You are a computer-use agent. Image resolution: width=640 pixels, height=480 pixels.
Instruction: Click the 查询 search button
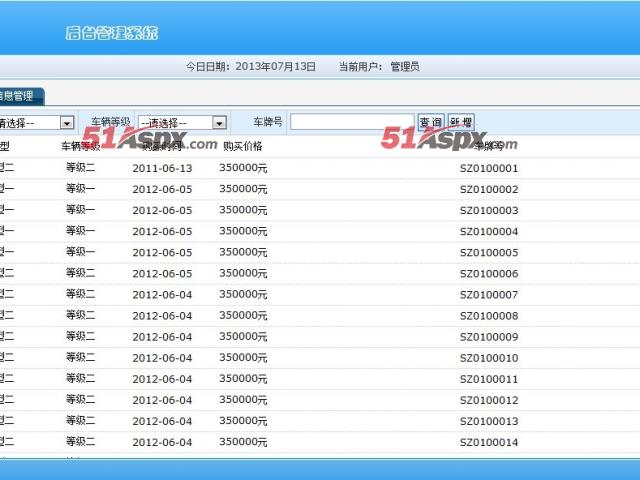click(x=431, y=122)
